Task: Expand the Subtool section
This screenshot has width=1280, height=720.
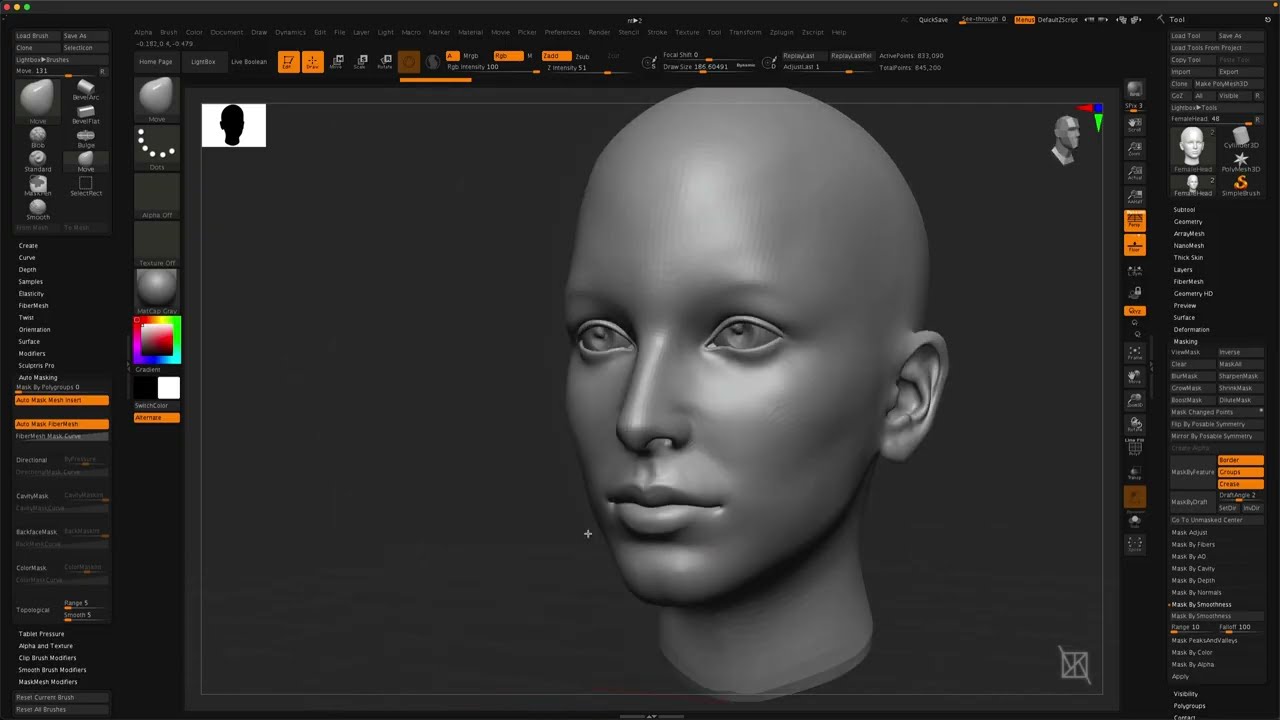Action: (x=1184, y=210)
